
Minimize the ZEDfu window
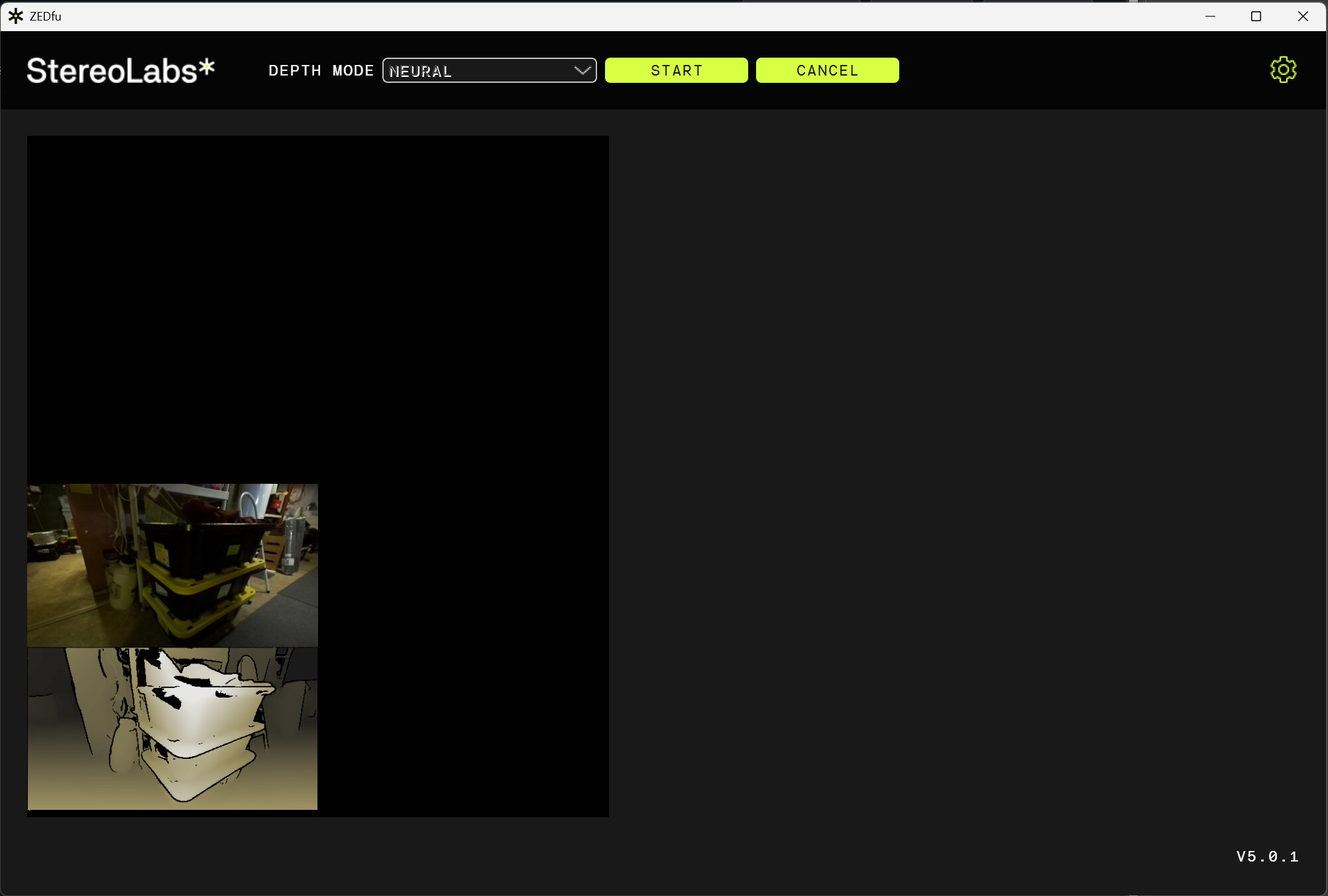1210,16
